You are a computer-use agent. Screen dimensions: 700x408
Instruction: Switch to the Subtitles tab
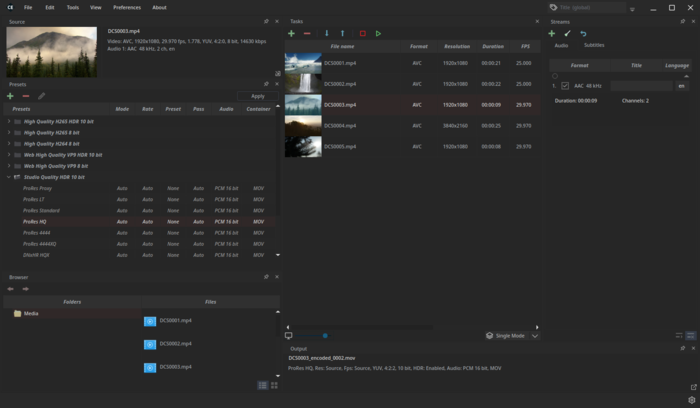[x=594, y=45]
